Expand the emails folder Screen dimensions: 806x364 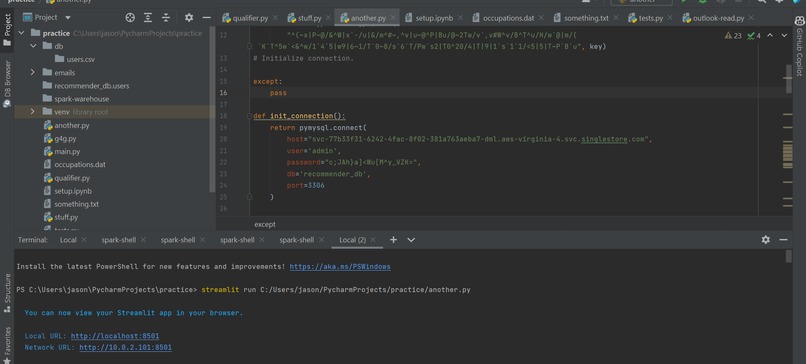coord(33,72)
